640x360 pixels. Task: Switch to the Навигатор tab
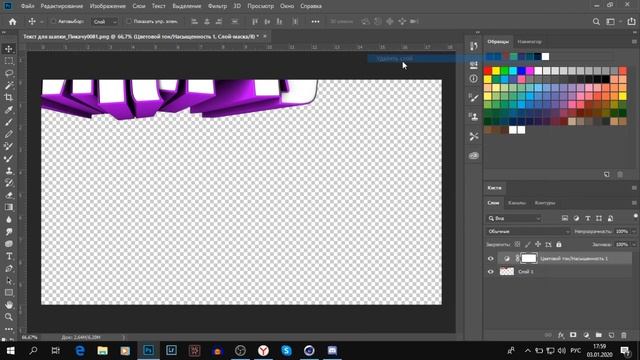coord(529,42)
